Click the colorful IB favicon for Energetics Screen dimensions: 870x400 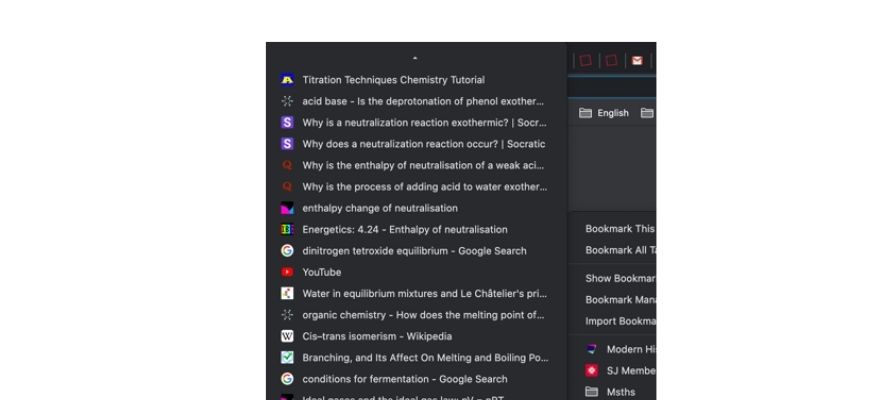click(x=287, y=229)
